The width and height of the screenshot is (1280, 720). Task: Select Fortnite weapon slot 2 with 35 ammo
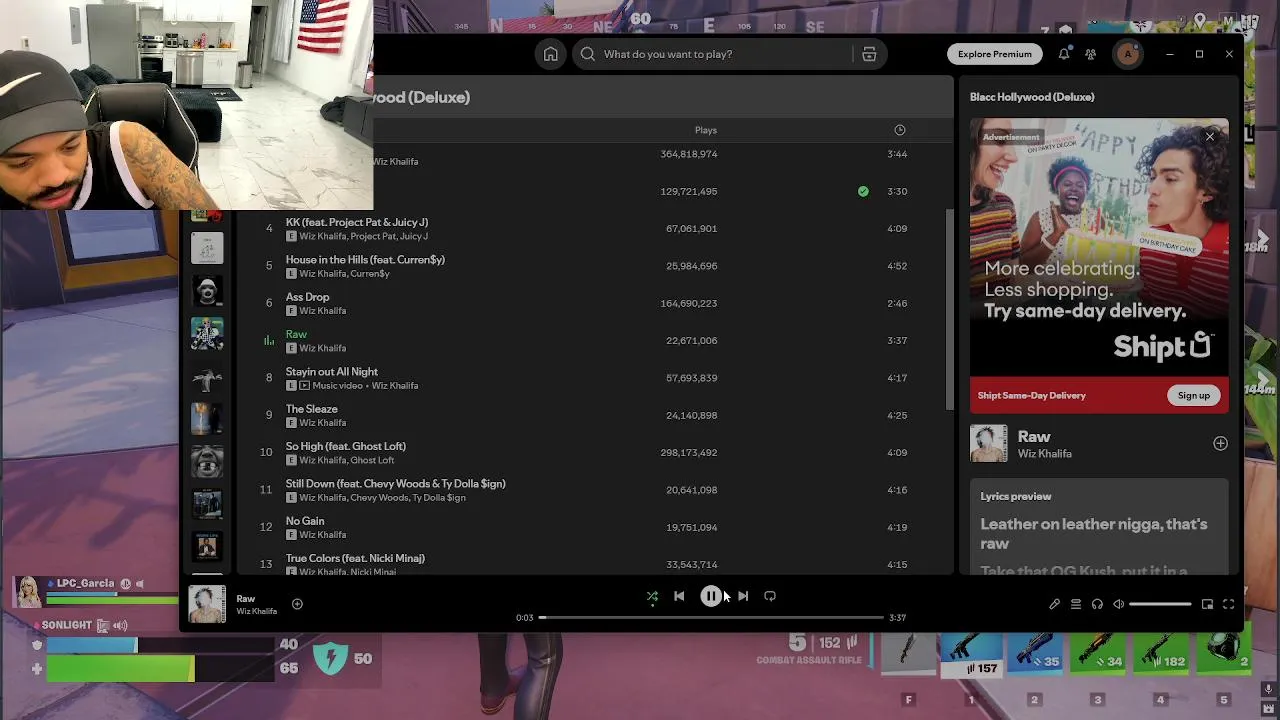pos(1034,655)
